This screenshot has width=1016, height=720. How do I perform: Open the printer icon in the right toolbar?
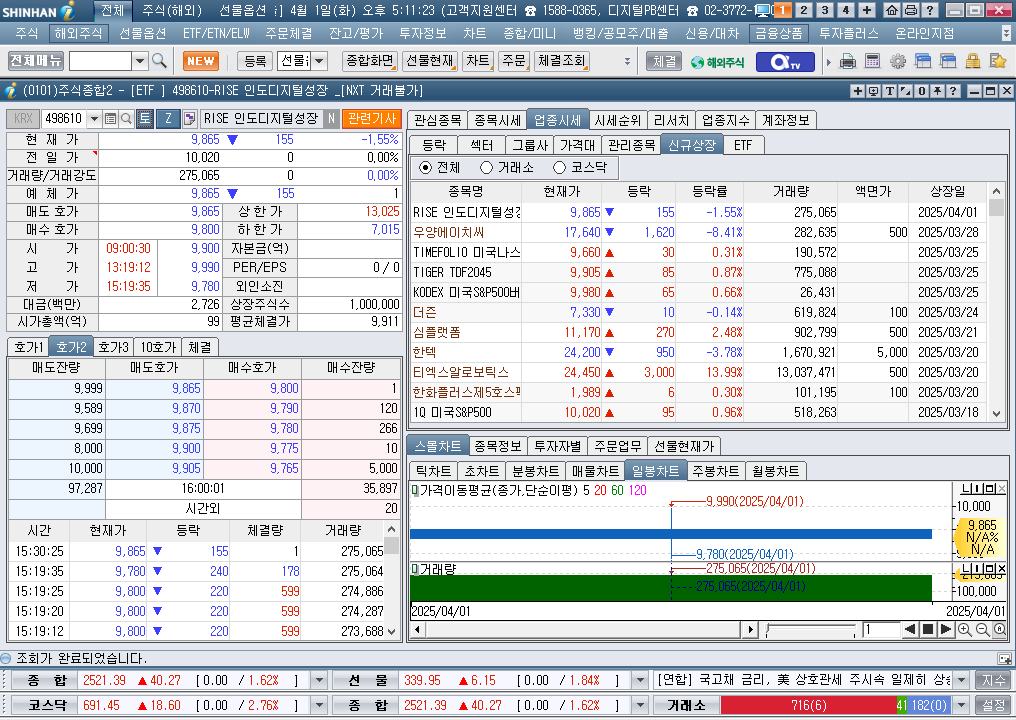(848, 62)
